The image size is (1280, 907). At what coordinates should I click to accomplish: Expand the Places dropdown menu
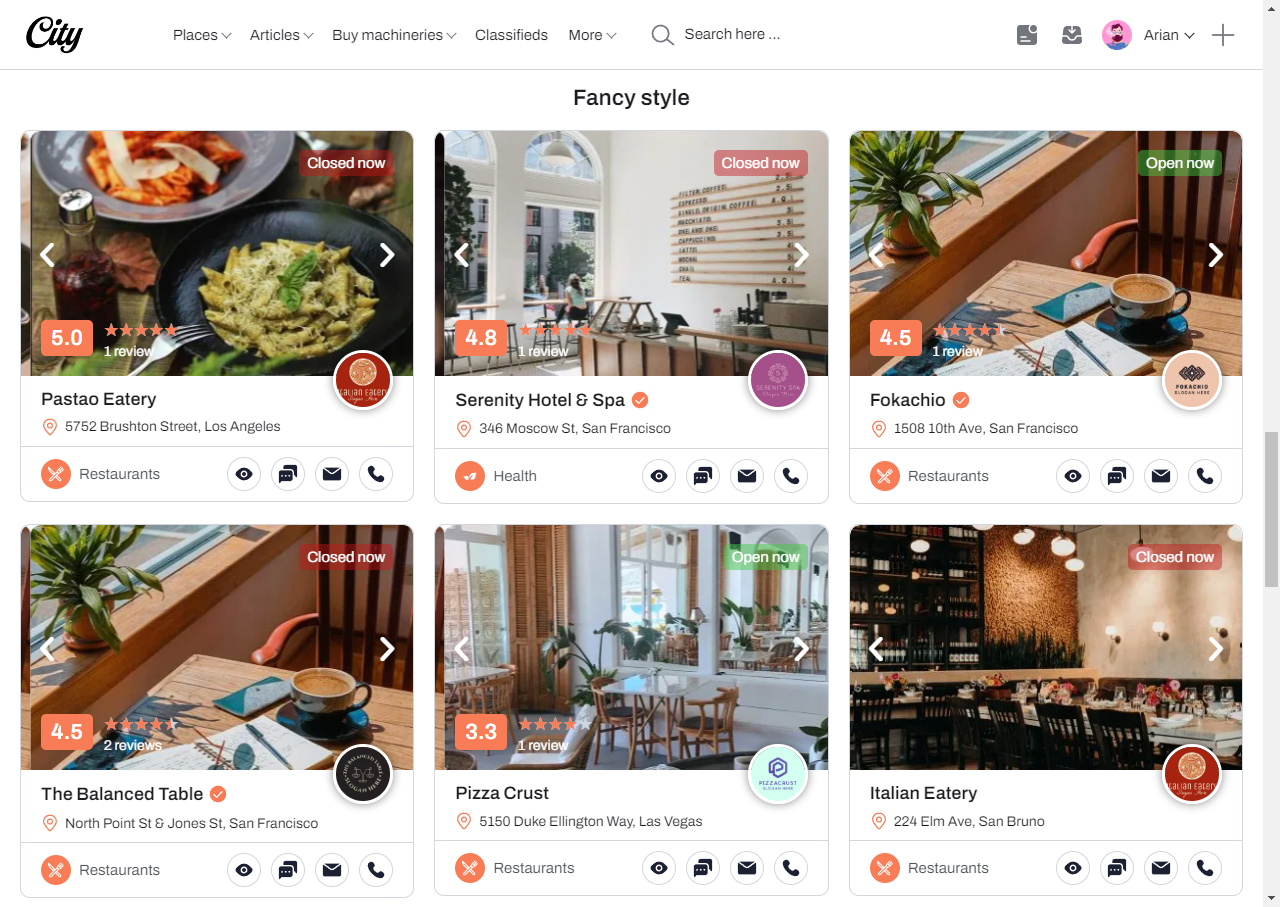pyautogui.click(x=202, y=35)
